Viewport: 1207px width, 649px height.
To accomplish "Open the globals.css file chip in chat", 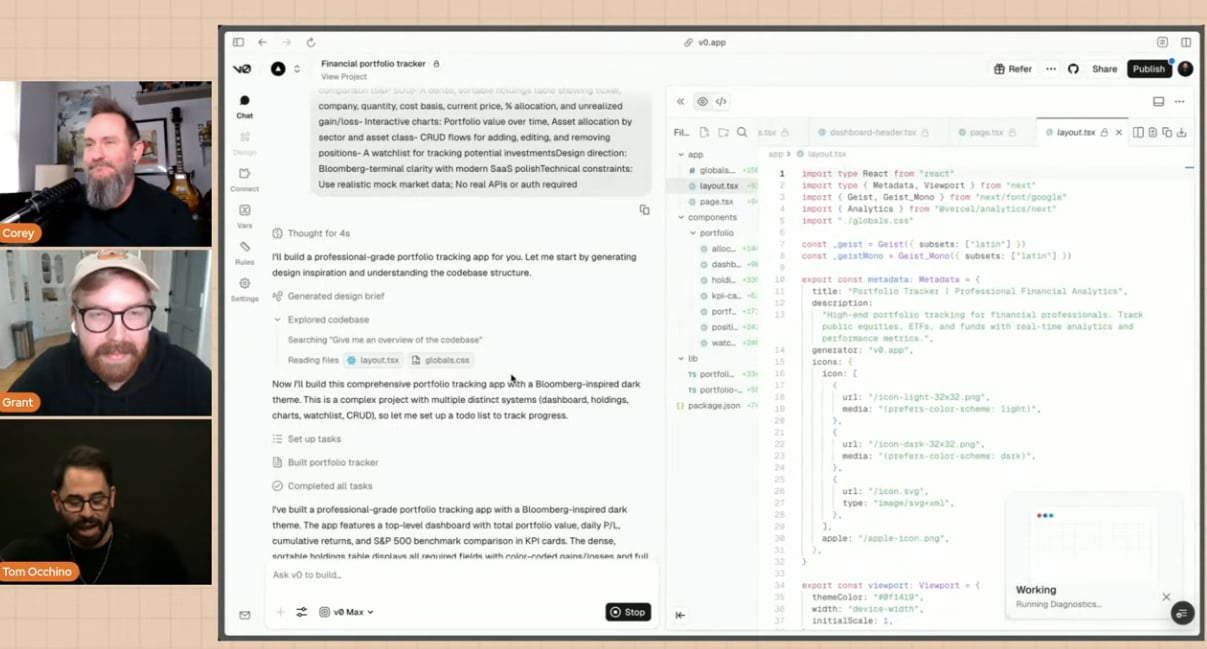I will coord(440,360).
